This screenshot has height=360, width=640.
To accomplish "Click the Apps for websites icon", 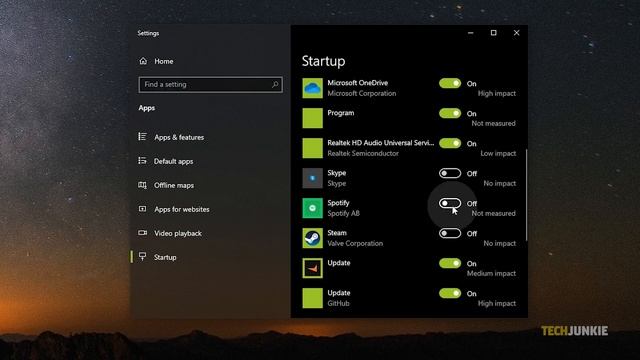I will coord(142,209).
